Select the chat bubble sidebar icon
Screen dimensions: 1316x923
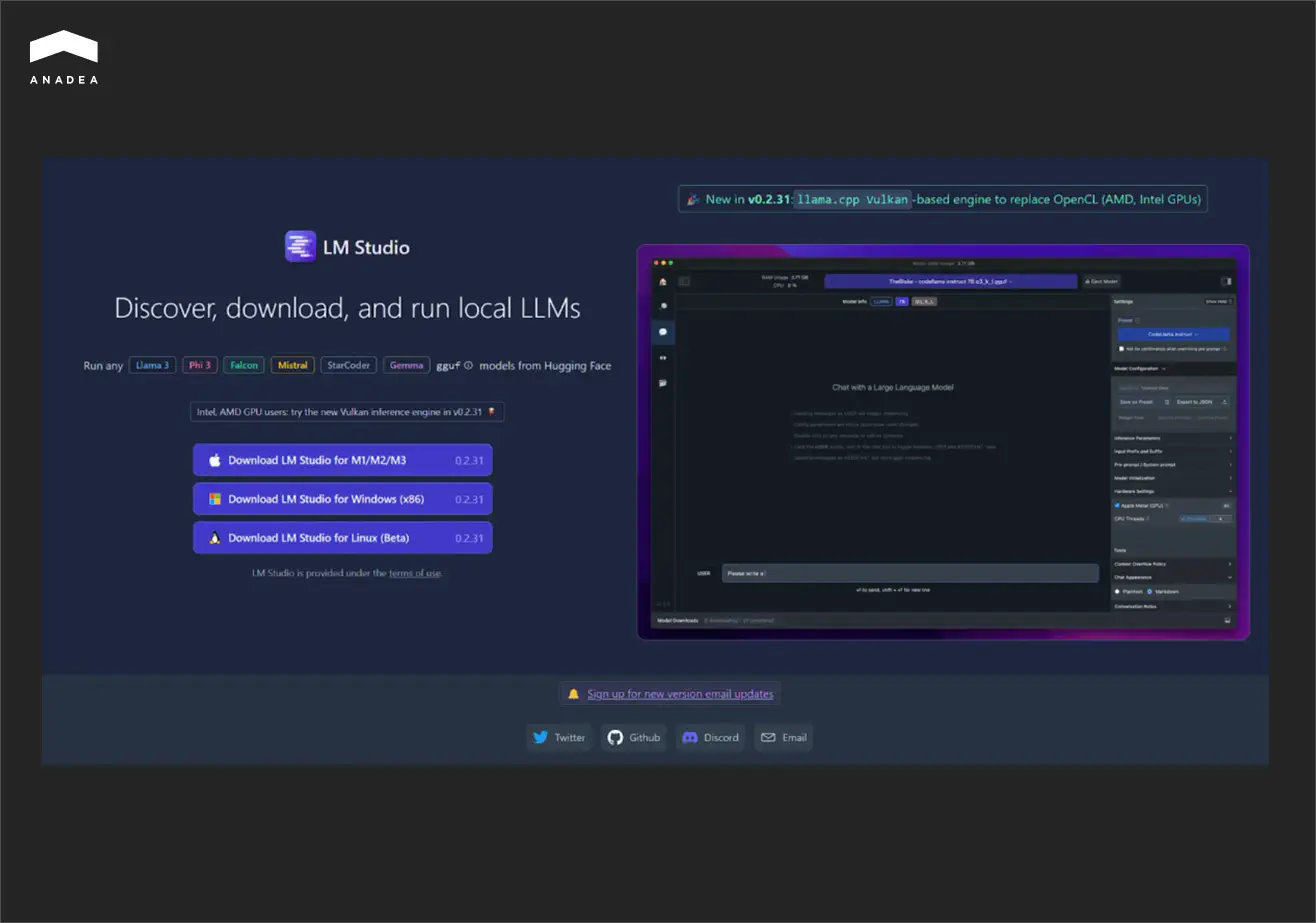[x=662, y=331]
